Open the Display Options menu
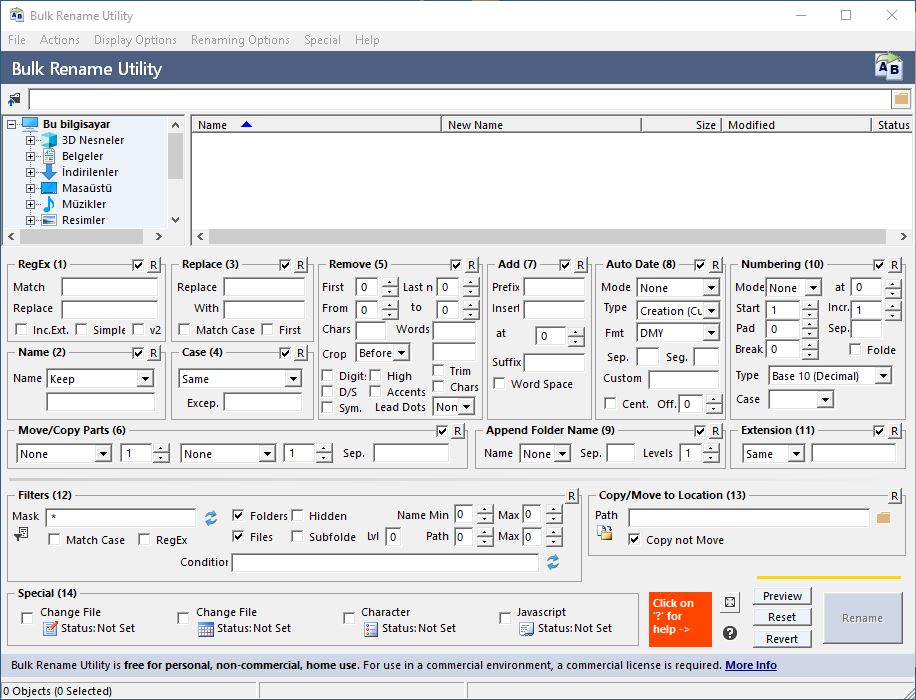 tap(135, 40)
